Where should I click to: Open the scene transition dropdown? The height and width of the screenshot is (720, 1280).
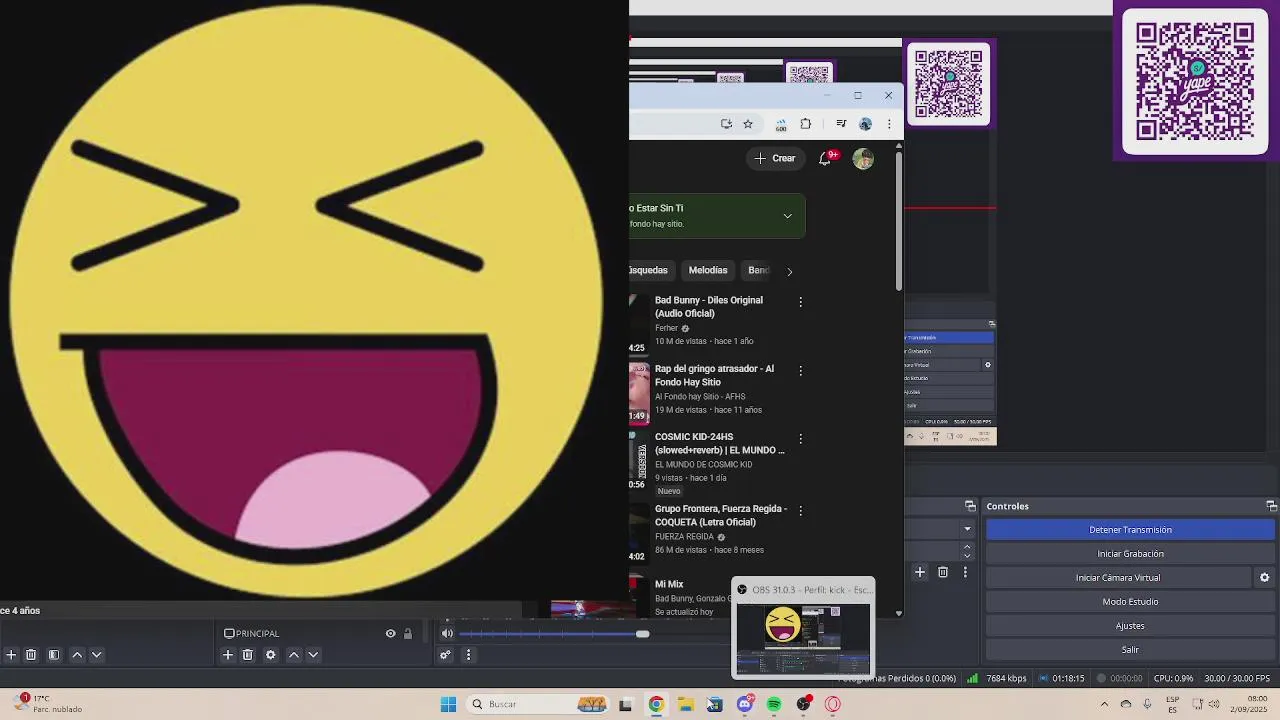[x=967, y=529]
